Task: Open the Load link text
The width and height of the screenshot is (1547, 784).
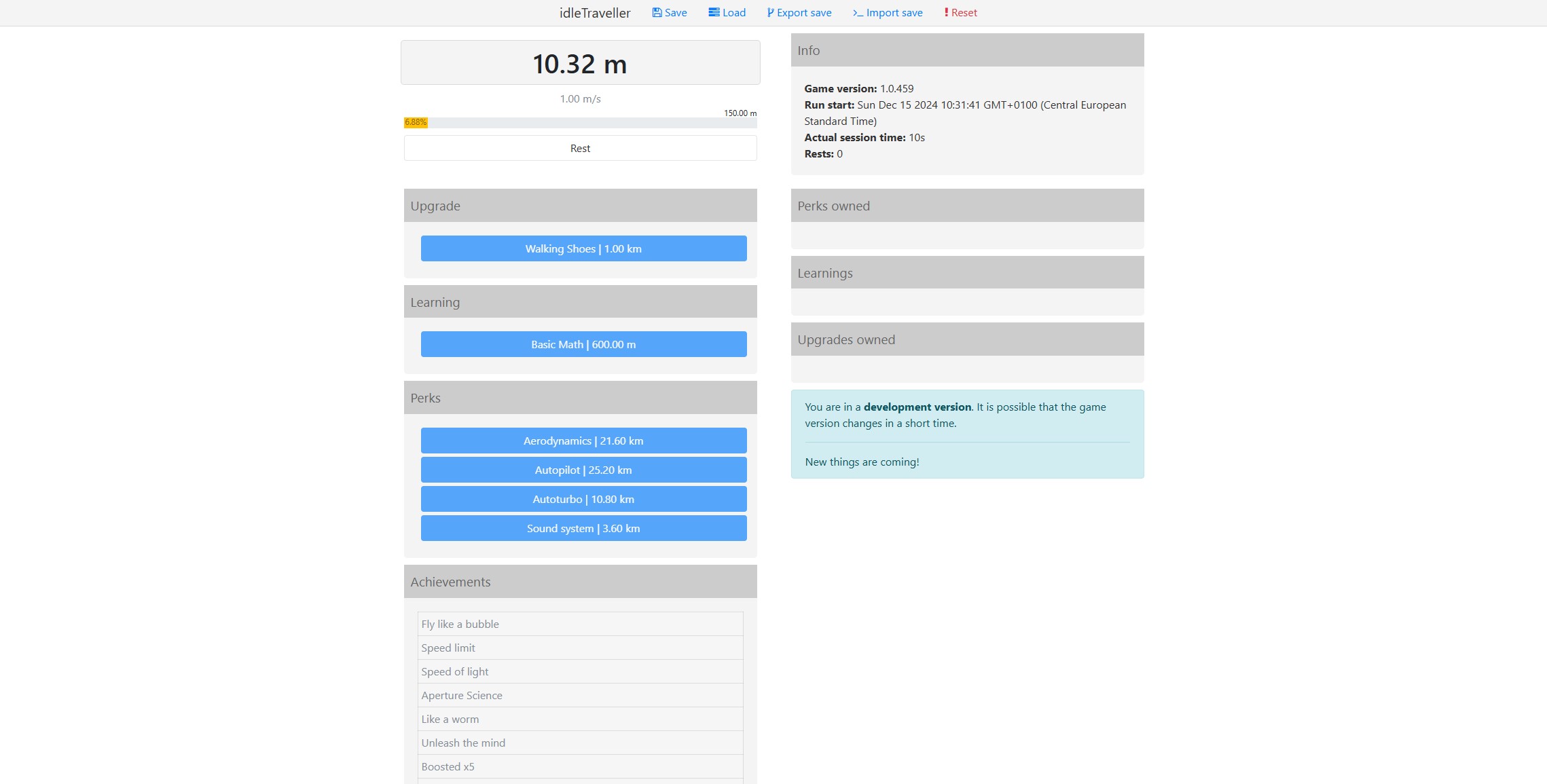Action: [734, 12]
